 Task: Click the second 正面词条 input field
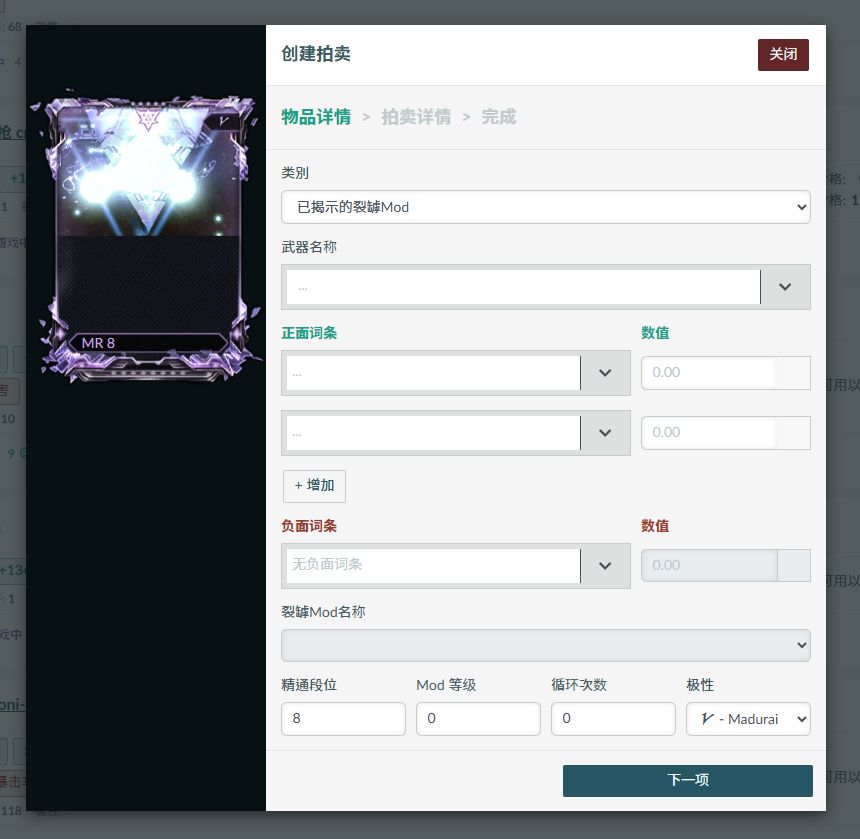tap(433, 433)
